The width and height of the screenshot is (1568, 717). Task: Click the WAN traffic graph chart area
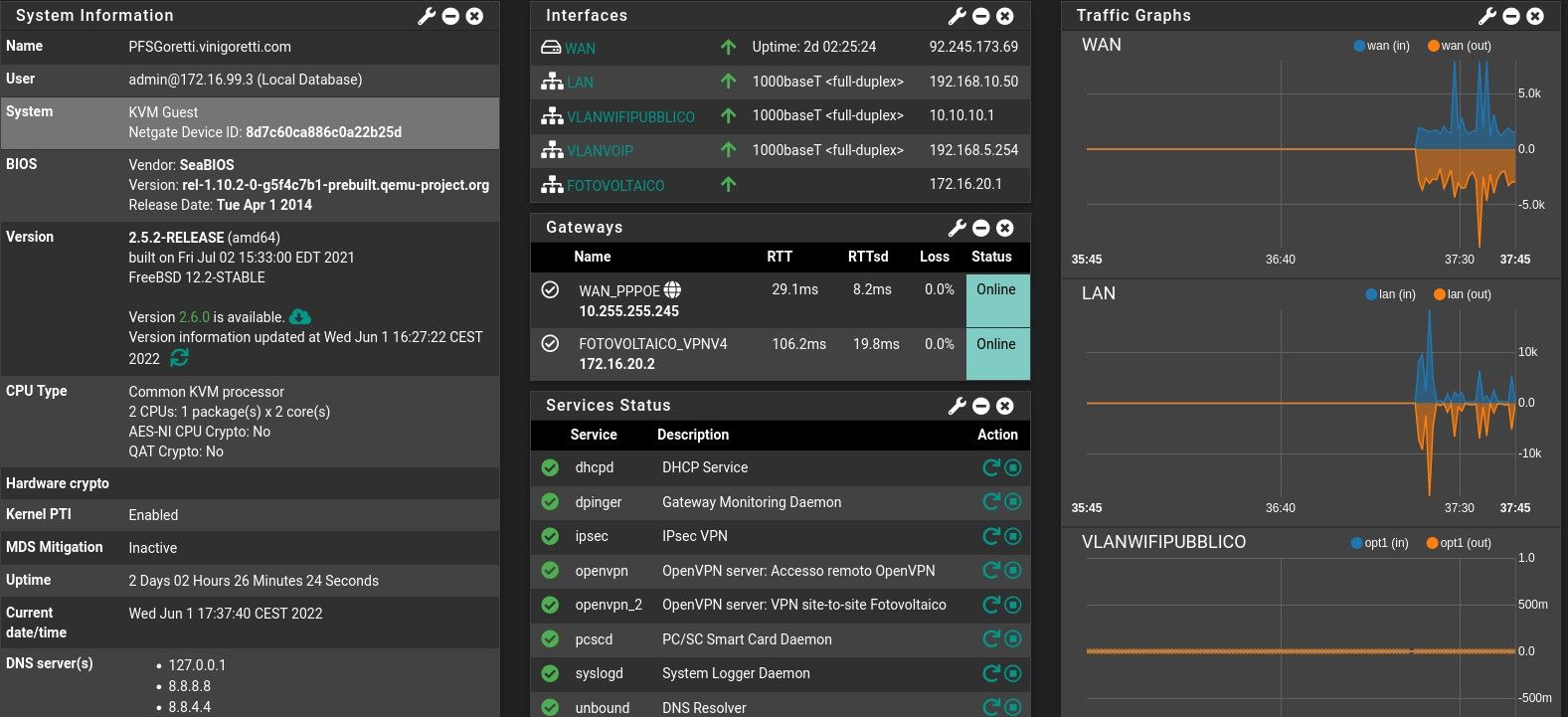[1301, 154]
